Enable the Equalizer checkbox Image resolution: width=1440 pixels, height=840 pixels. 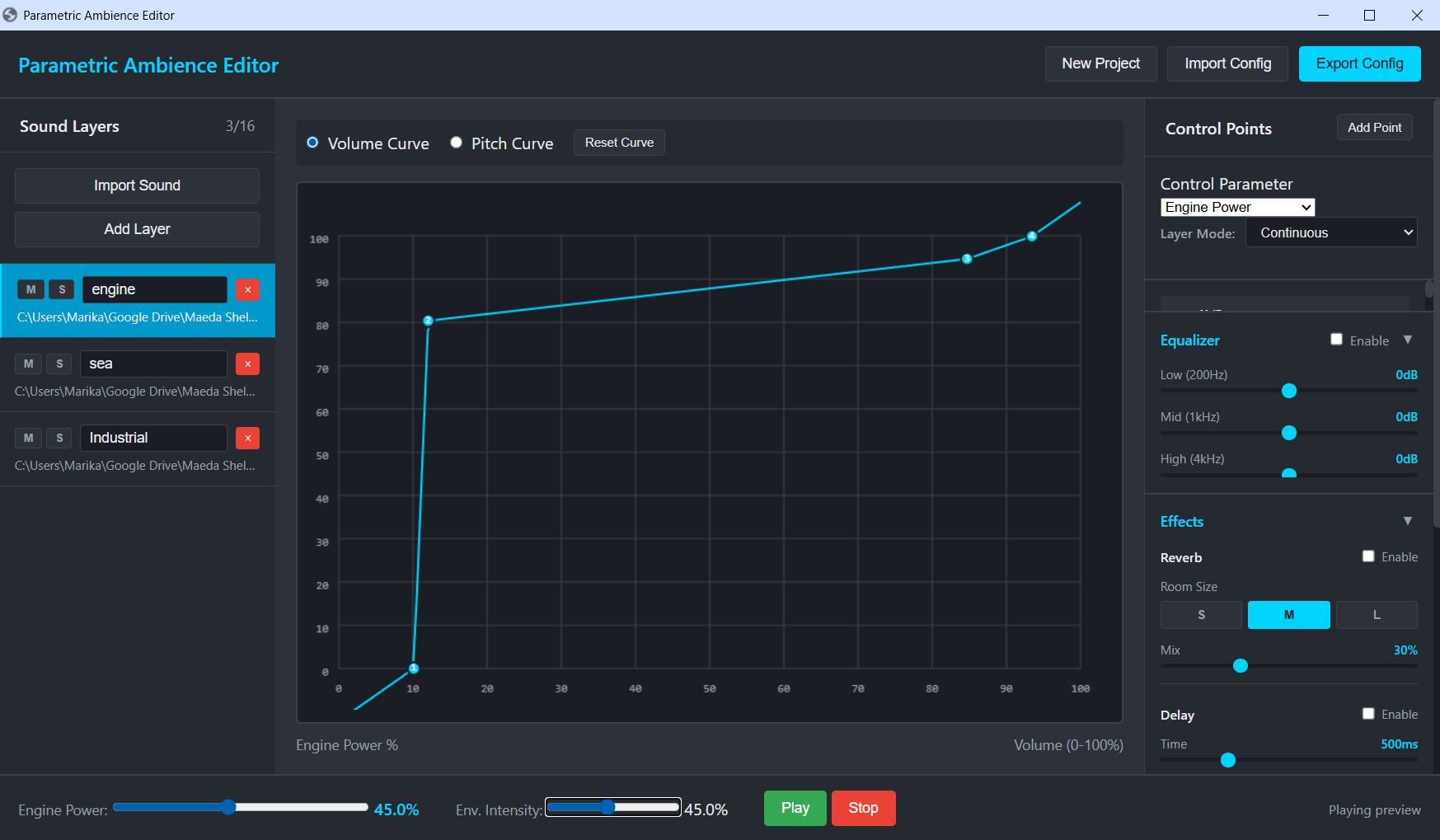click(1336, 340)
